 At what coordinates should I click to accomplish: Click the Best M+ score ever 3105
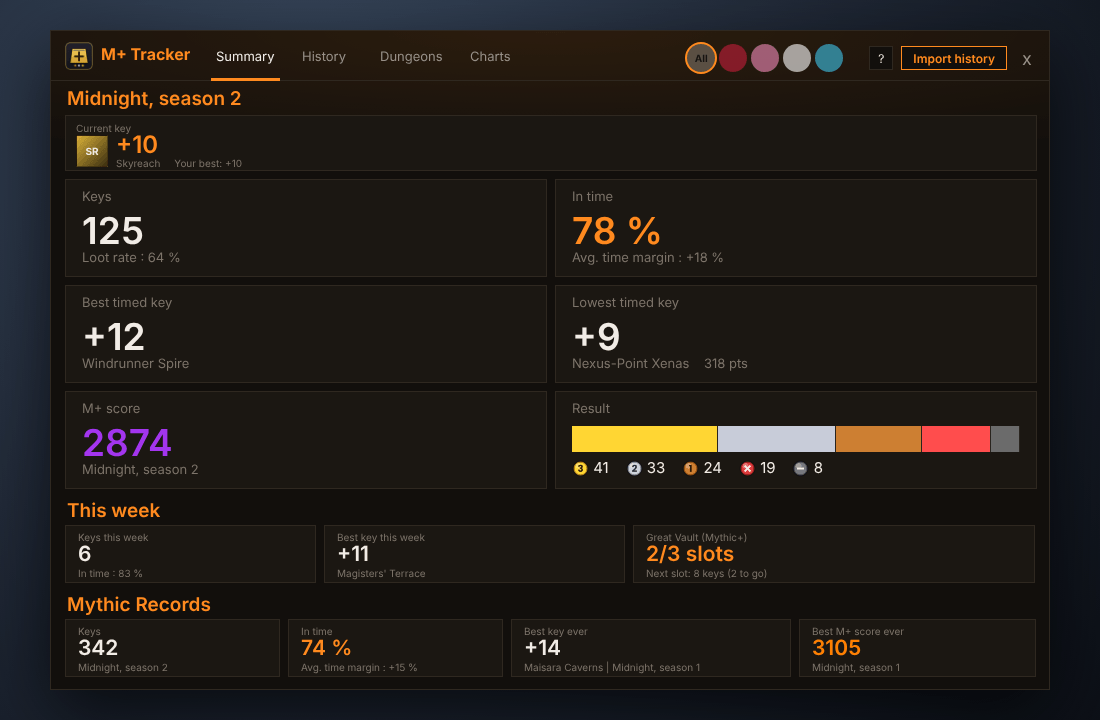click(x=836, y=648)
